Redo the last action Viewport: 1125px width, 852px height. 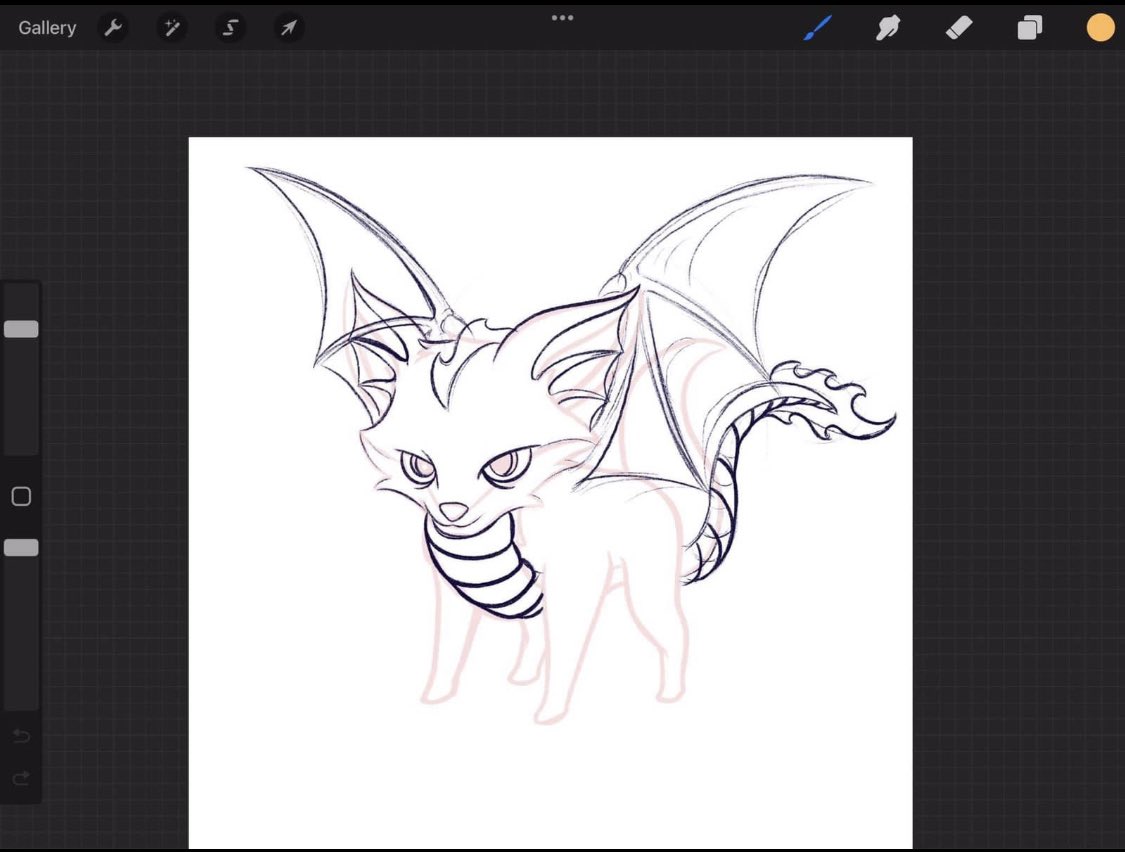pyautogui.click(x=22, y=778)
